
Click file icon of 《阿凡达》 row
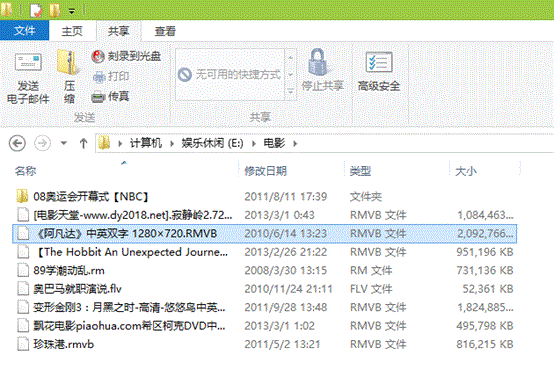23,233
